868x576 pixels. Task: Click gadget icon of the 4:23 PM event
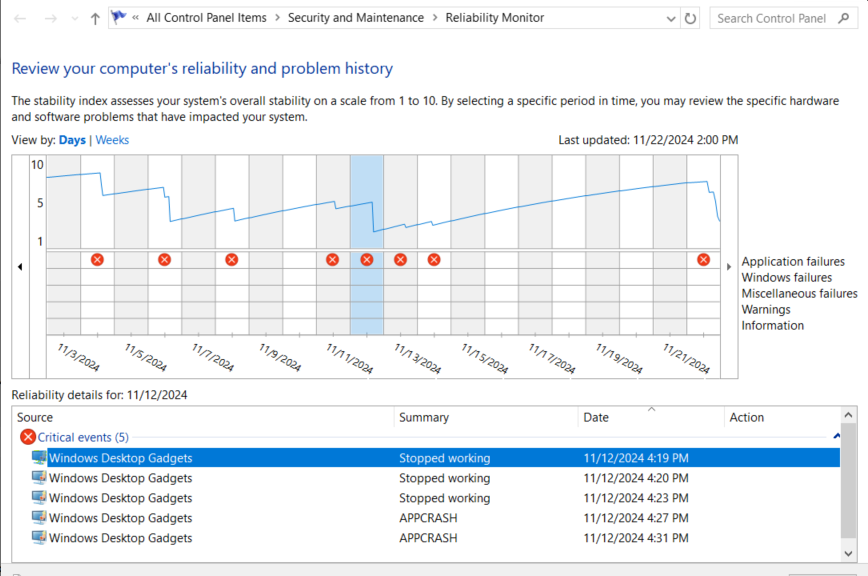(39, 497)
